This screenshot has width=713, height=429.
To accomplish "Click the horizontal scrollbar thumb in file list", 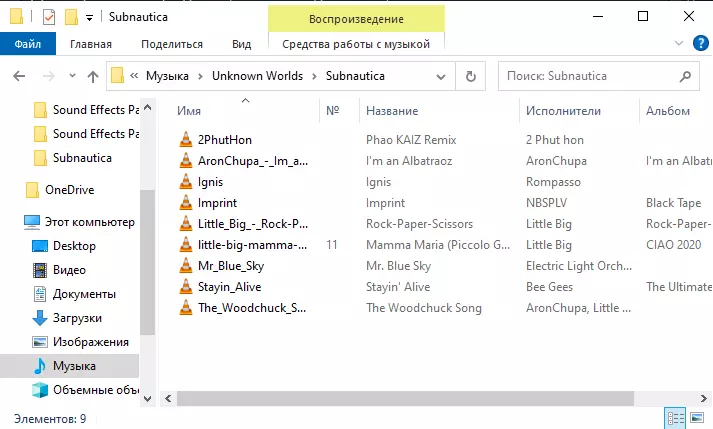I will tap(405, 399).
